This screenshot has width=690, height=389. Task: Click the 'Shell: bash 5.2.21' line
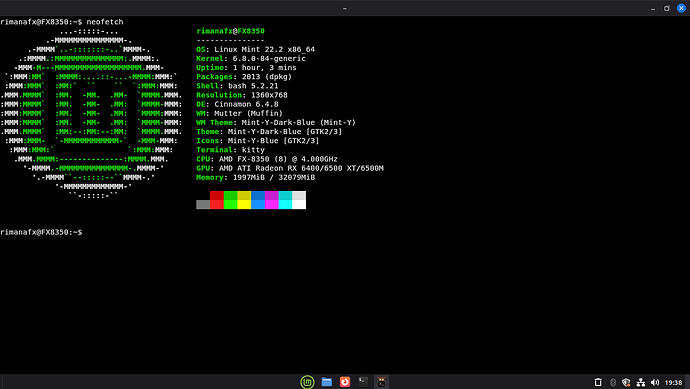point(237,86)
